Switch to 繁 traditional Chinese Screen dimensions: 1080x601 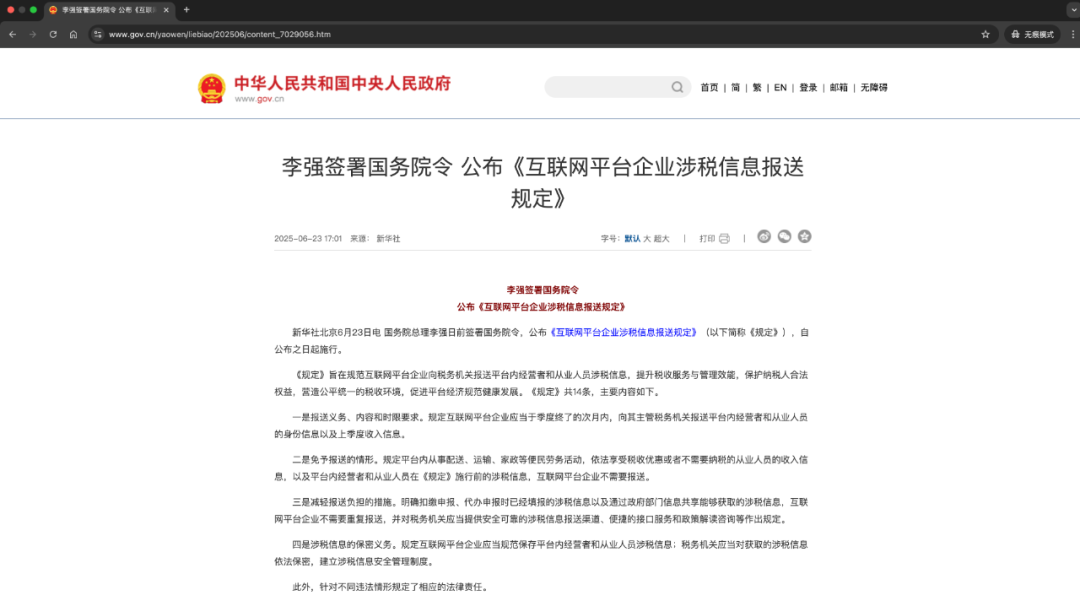click(757, 87)
